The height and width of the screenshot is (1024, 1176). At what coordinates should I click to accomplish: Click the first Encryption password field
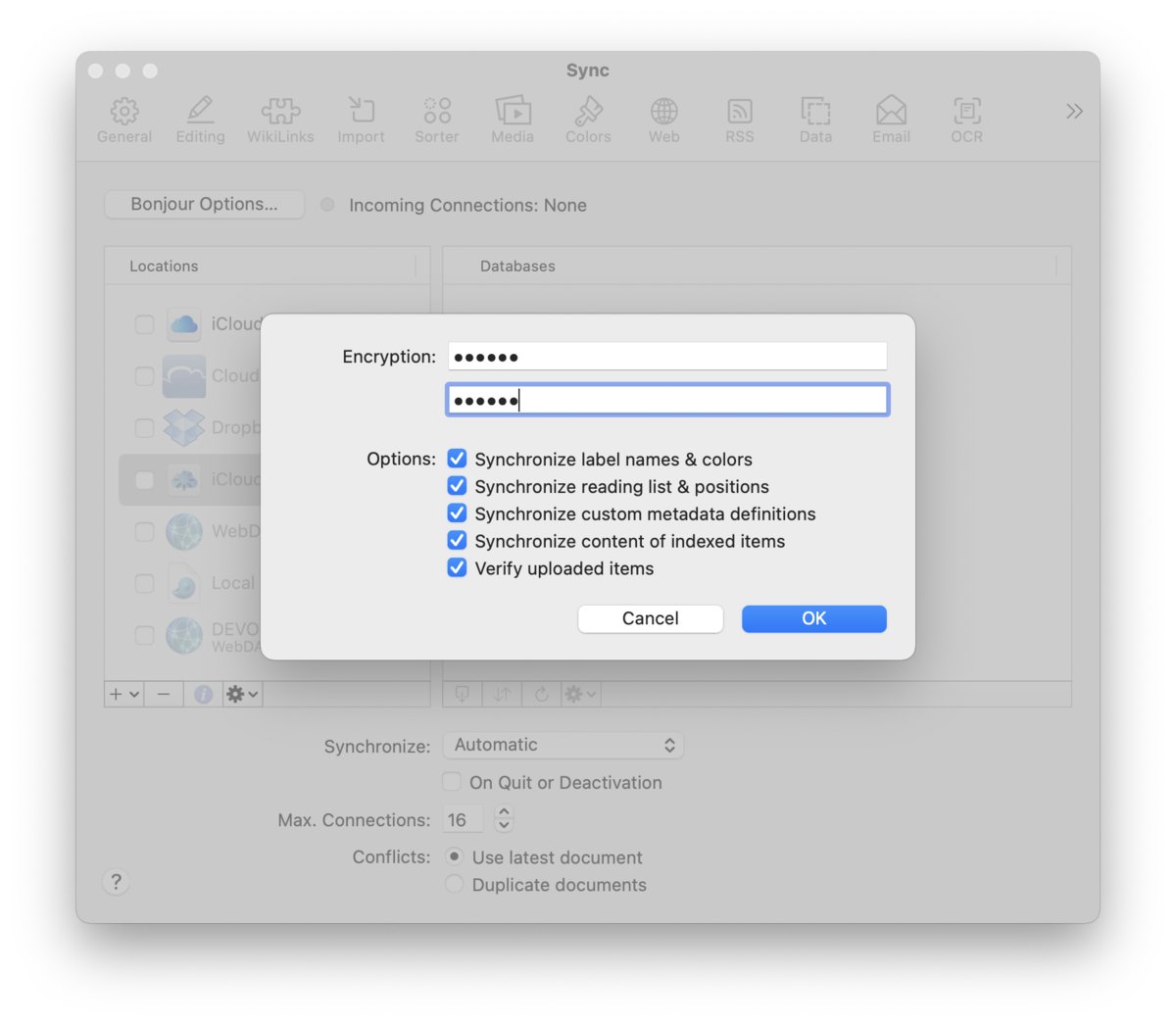[x=666, y=357]
